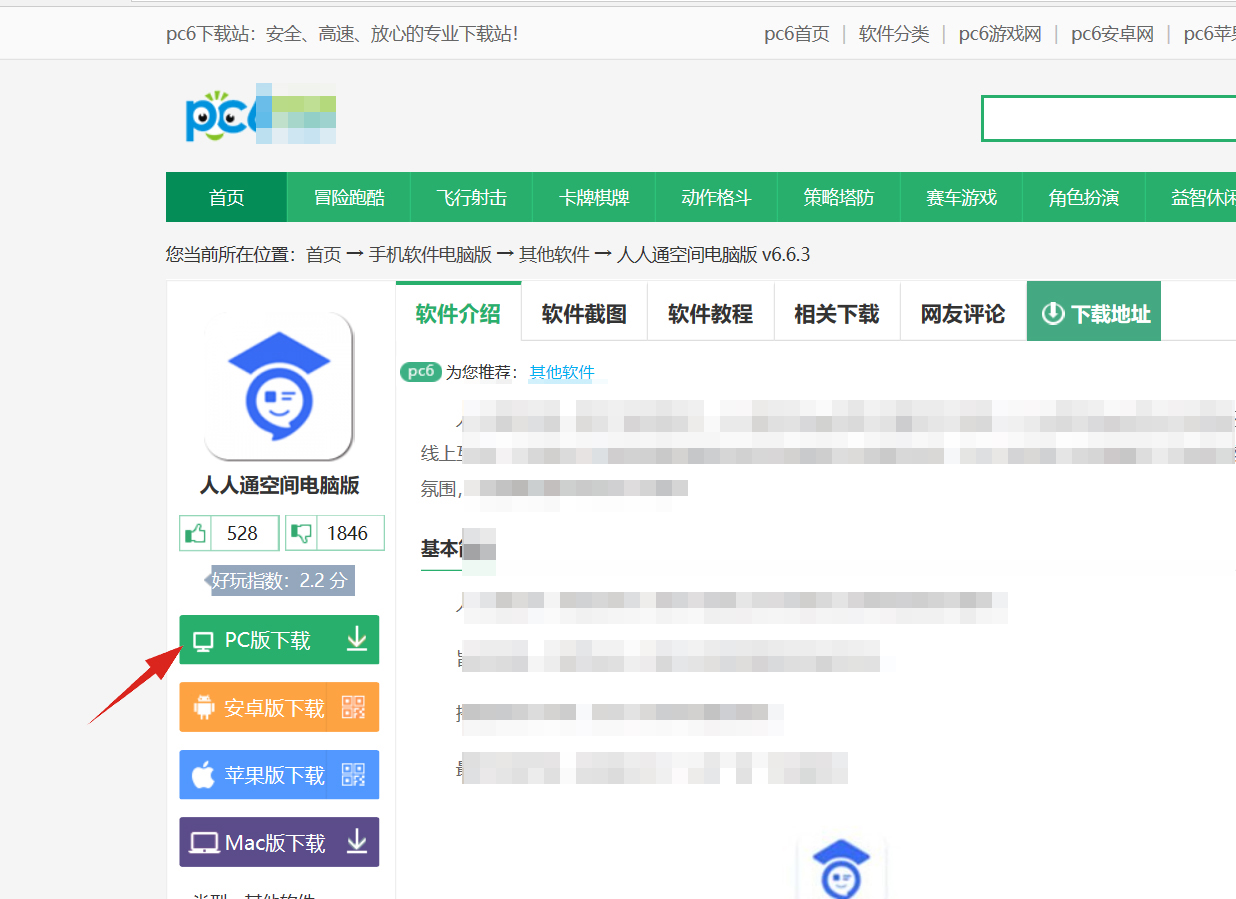Click the 手机软件电脑版 breadcrumb link
Viewport: 1236px width, 899px height.
click(430, 254)
